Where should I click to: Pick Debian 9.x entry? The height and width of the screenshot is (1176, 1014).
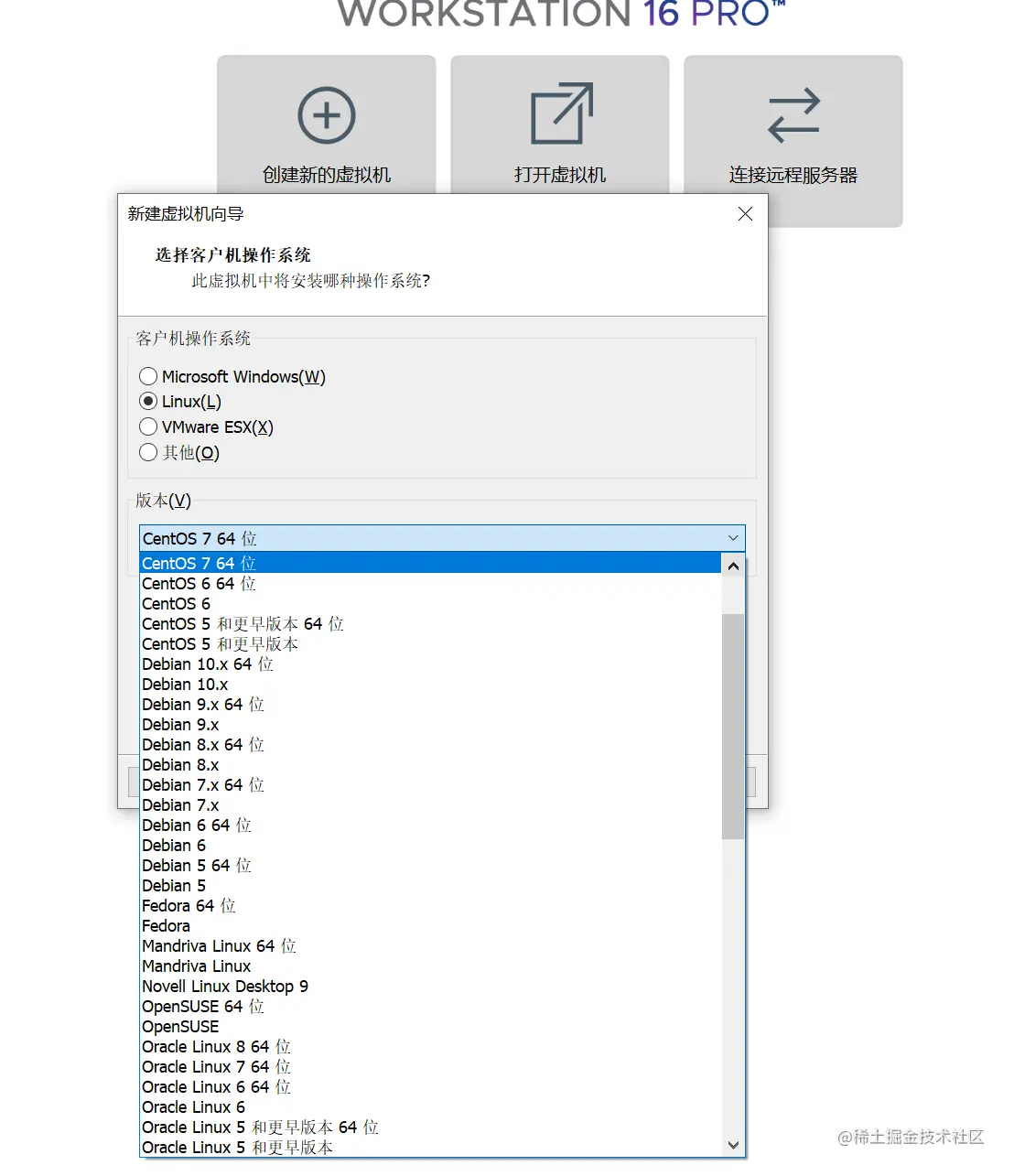click(x=430, y=724)
